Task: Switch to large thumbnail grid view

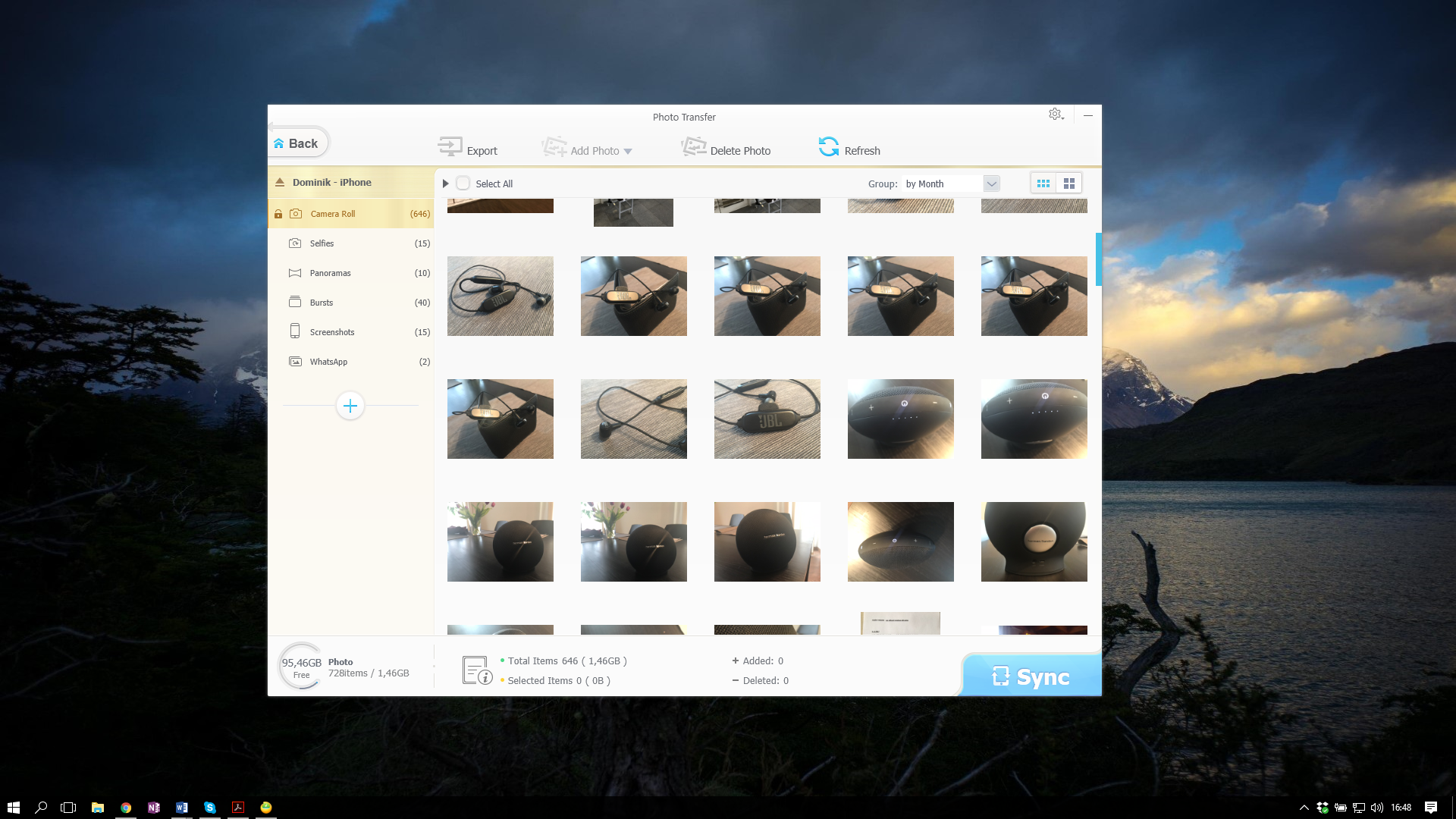Action: point(1069,184)
